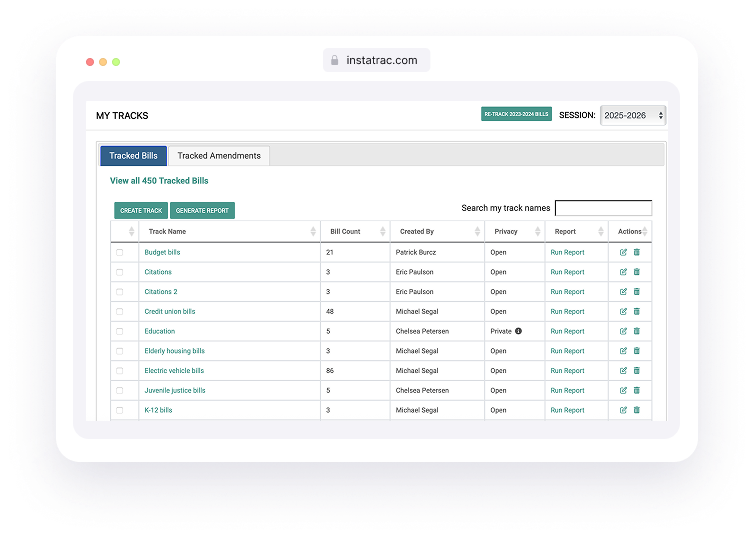Edit the Elderly housing bills track
This screenshot has height=538, width=754.
623,351
